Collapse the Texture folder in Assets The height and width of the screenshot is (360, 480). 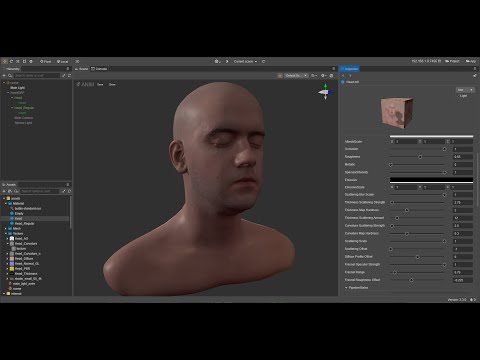coord(6,233)
